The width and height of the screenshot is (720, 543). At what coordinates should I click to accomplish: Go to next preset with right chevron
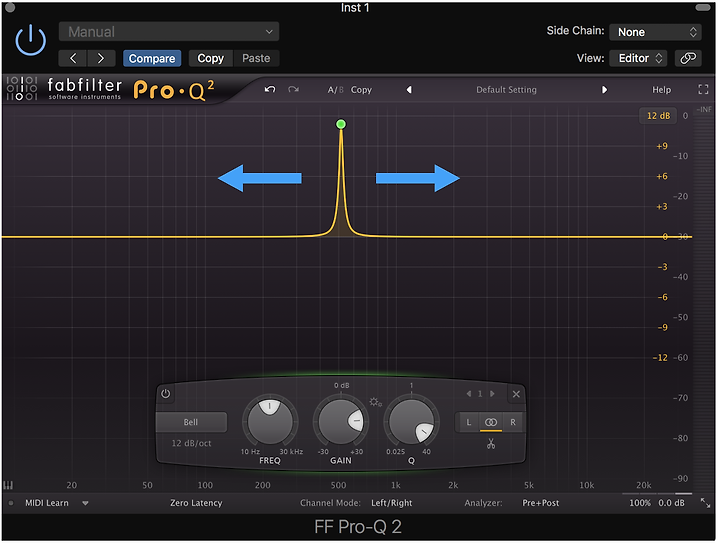pos(101,58)
